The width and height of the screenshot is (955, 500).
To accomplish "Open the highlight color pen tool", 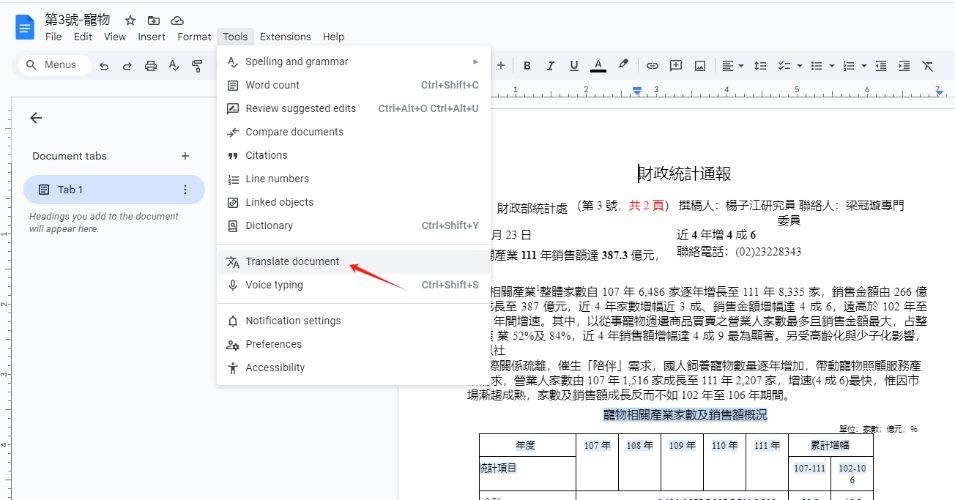I will point(623,65).
